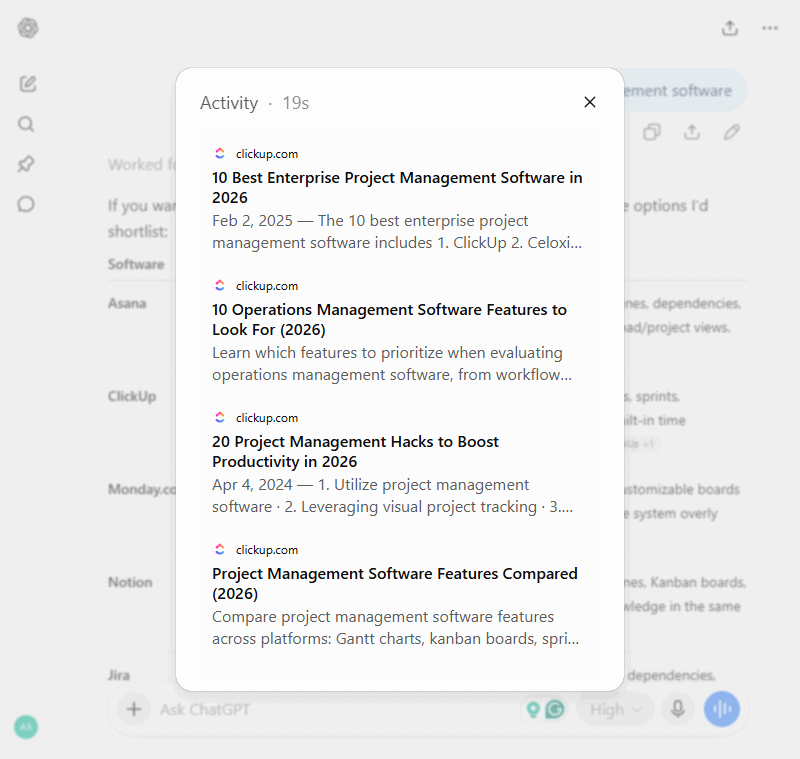Click ClickUp favicon beside first result
The height and width of the screenshot is (759, 800).
220,154
